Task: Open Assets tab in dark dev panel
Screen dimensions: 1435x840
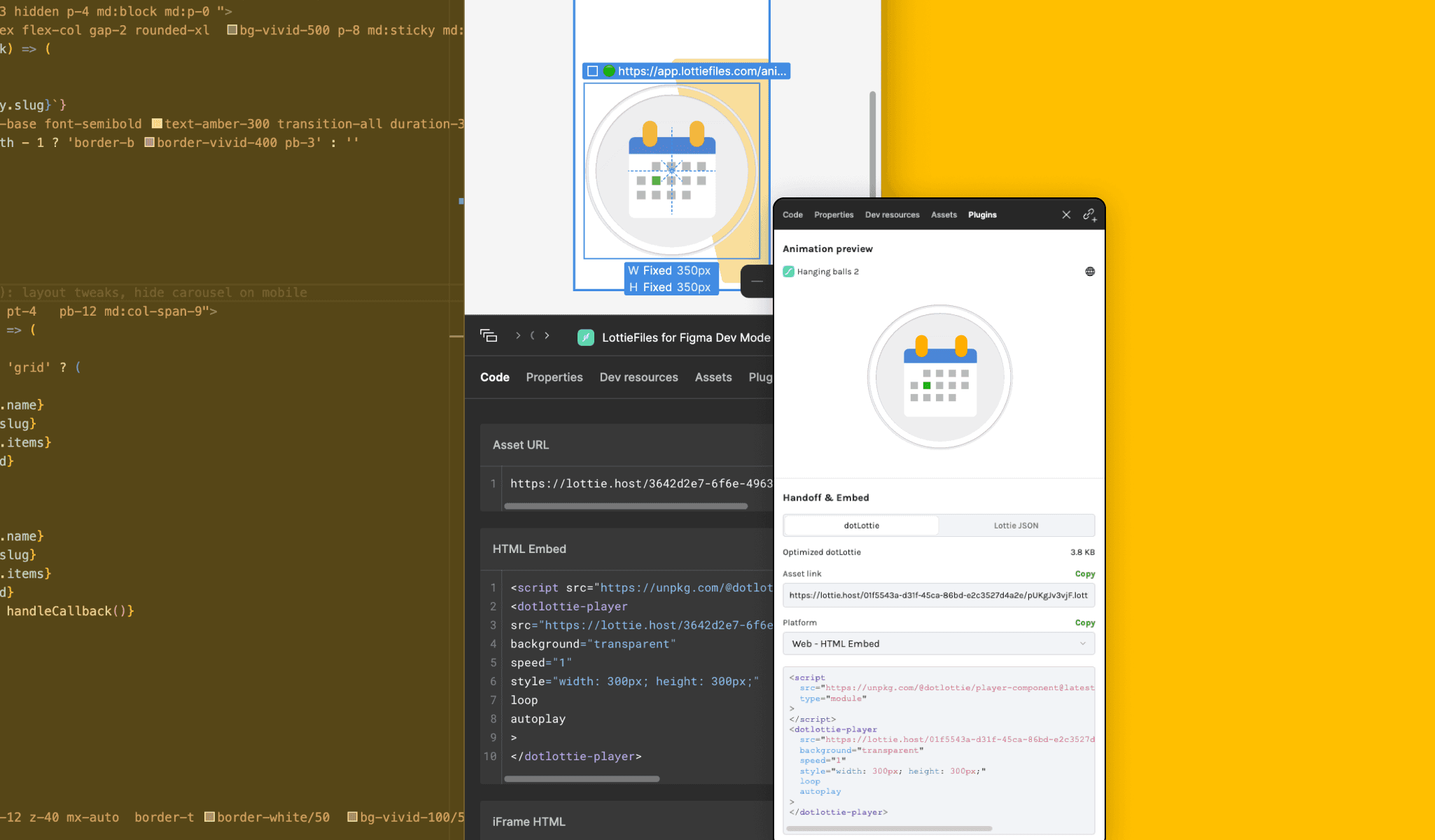Action: tap(713, 377)
